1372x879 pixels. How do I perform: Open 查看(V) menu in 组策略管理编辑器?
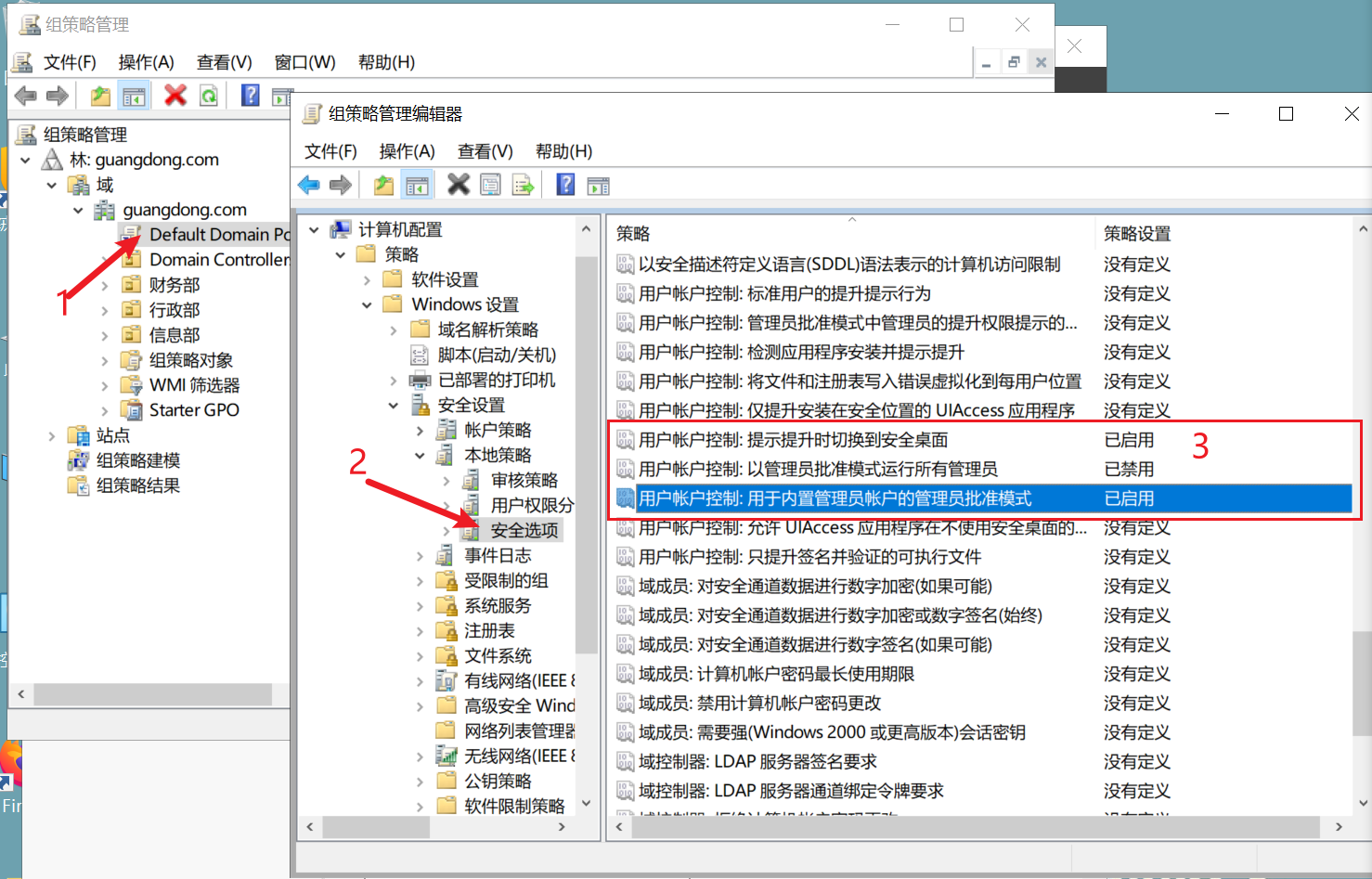click(x=485, y=151)
